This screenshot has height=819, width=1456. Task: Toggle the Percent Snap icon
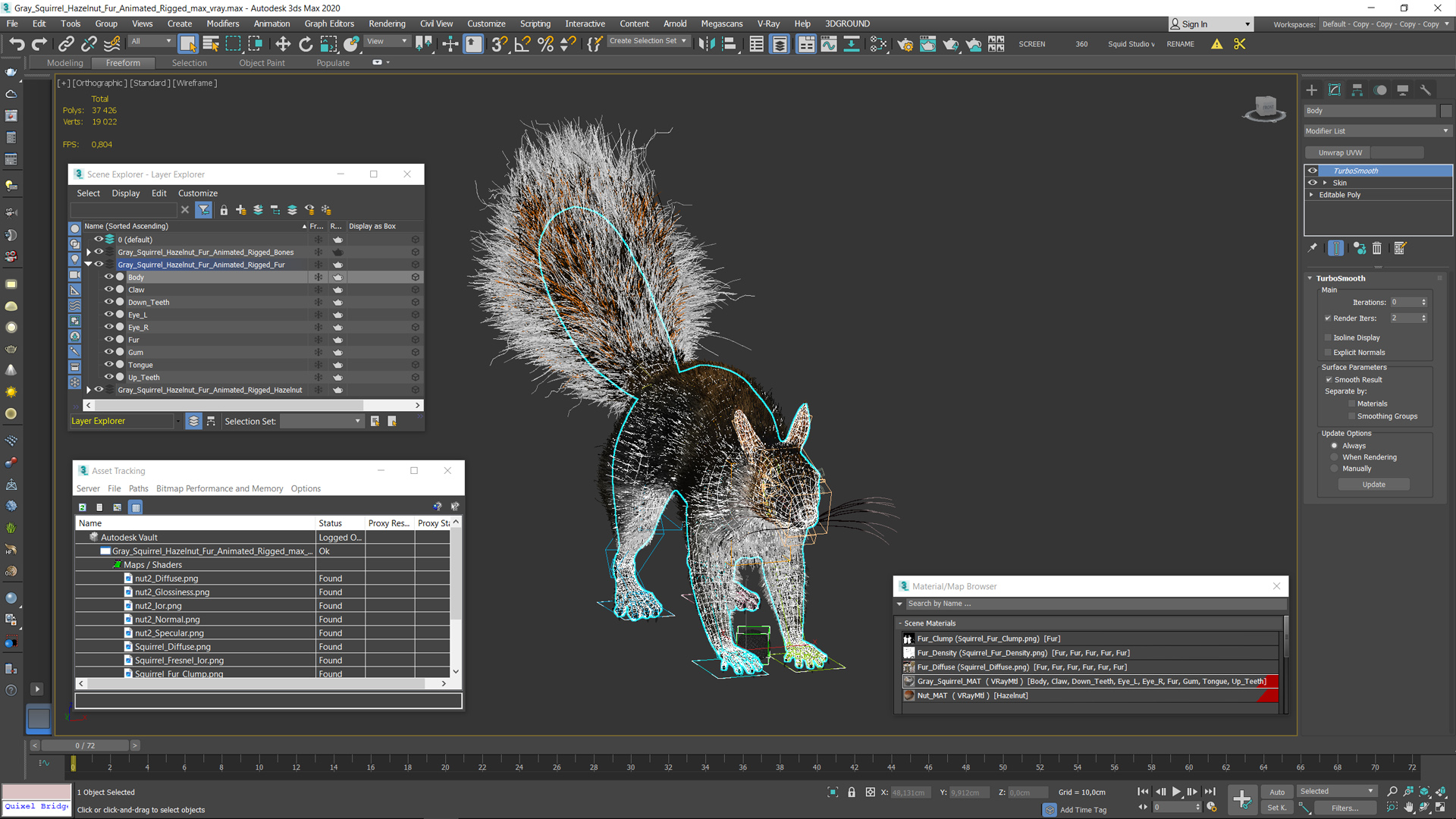click(x=545, y=44)
